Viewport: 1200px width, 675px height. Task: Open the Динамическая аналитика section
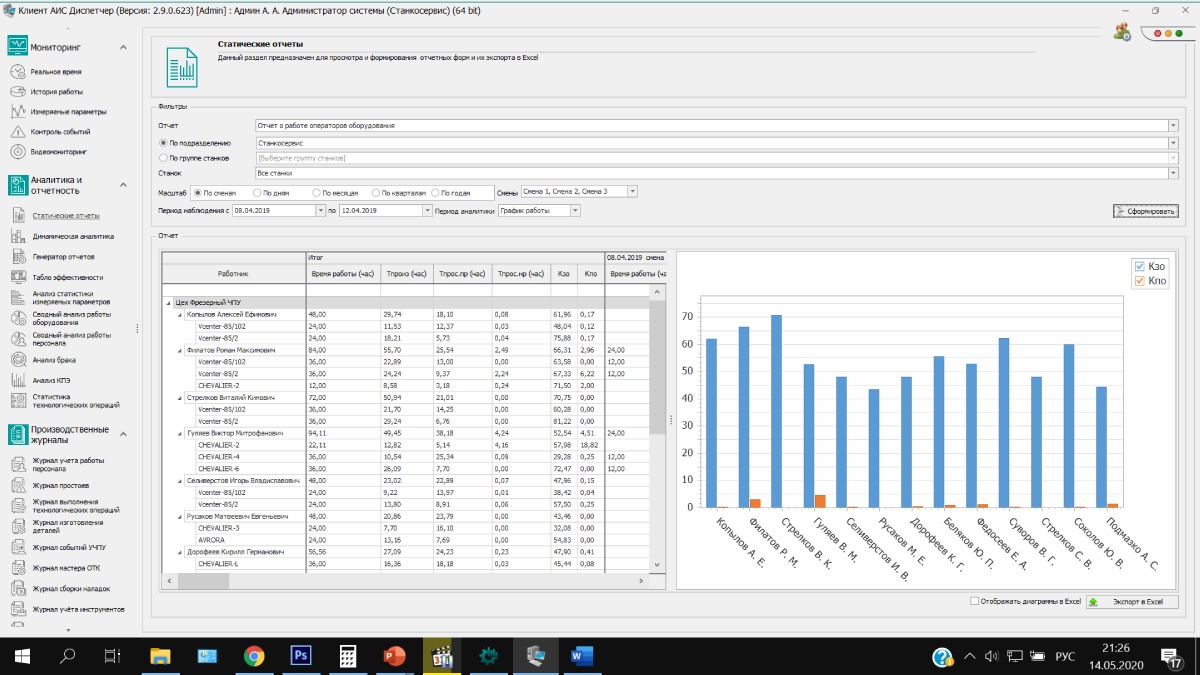coord(73,236)
